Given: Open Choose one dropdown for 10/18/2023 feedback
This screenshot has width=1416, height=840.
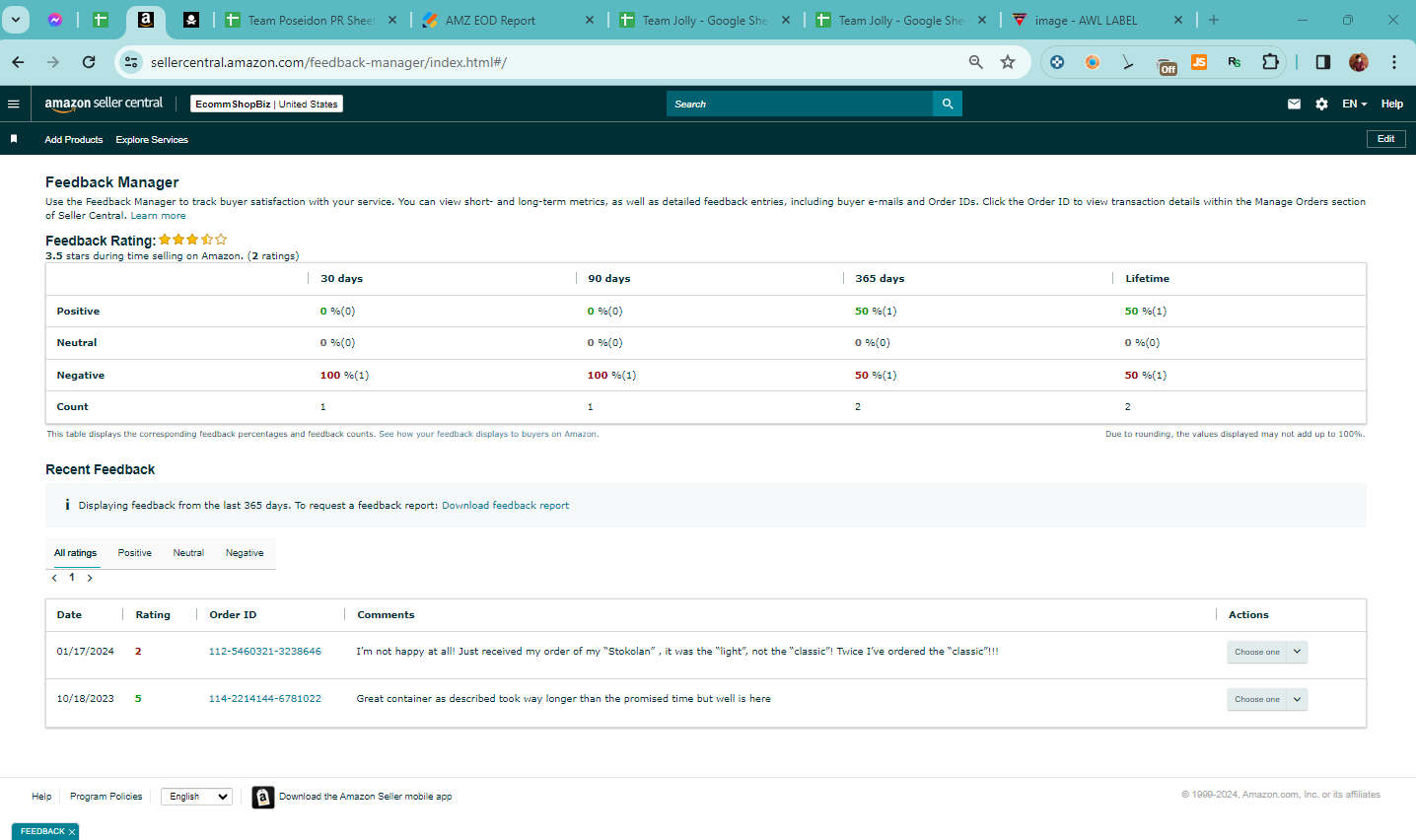Looking at the screenshot, I should 1267,699.
